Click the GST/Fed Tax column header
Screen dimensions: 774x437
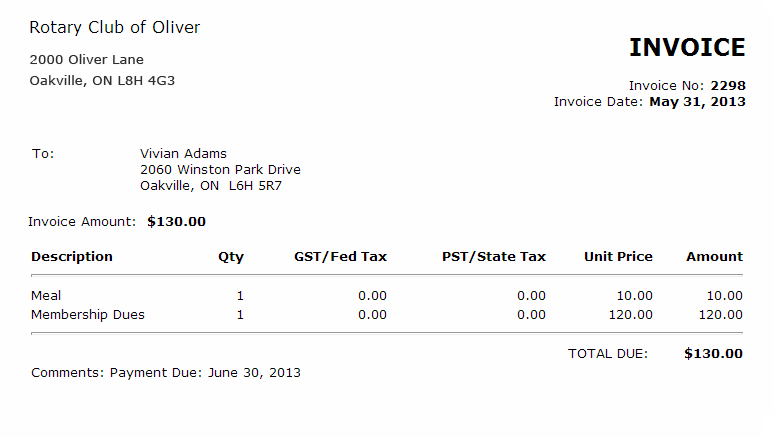(x=340, y=256)
